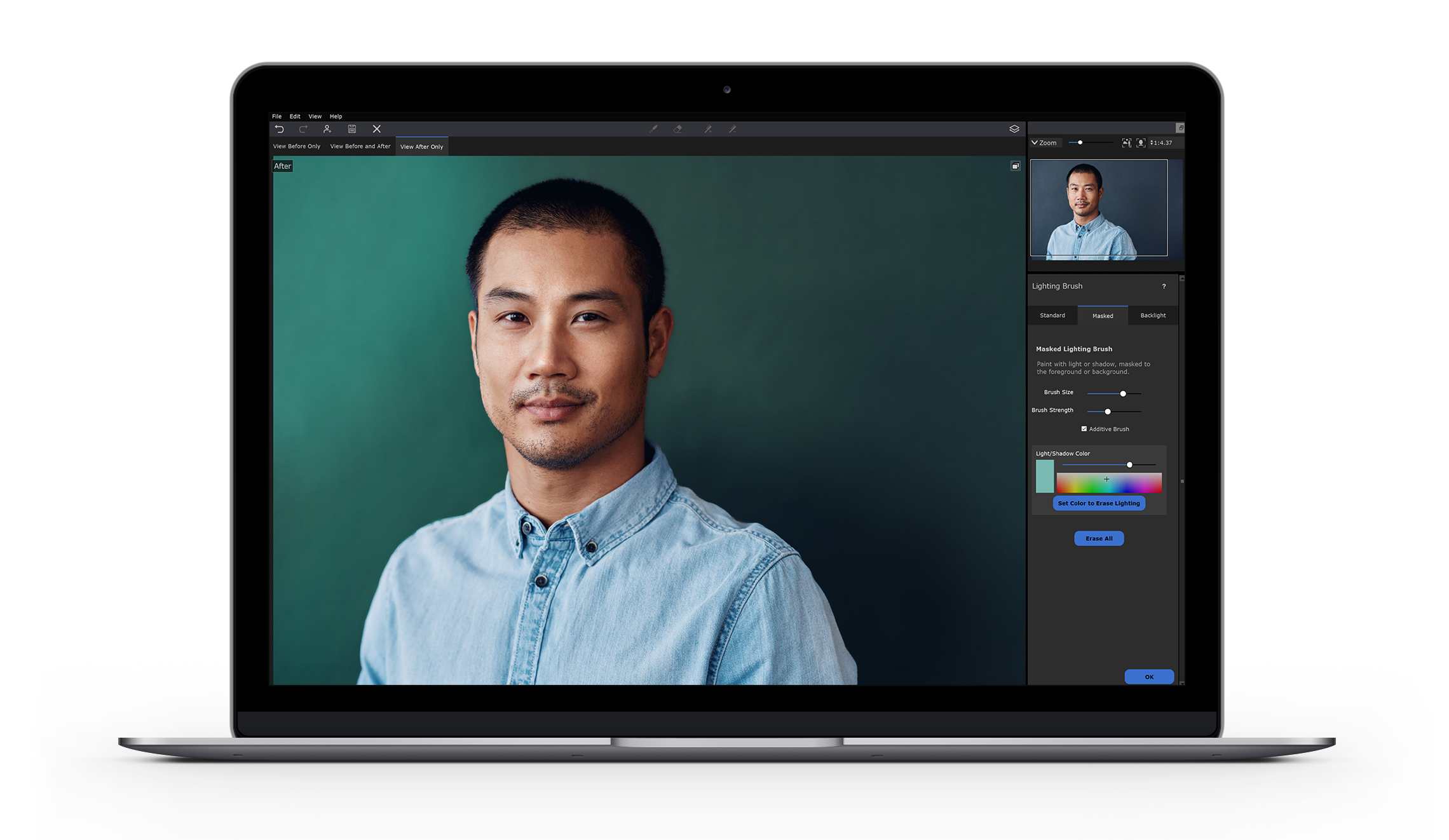Click the X close-image icon in toolbar

click(377, 129)
